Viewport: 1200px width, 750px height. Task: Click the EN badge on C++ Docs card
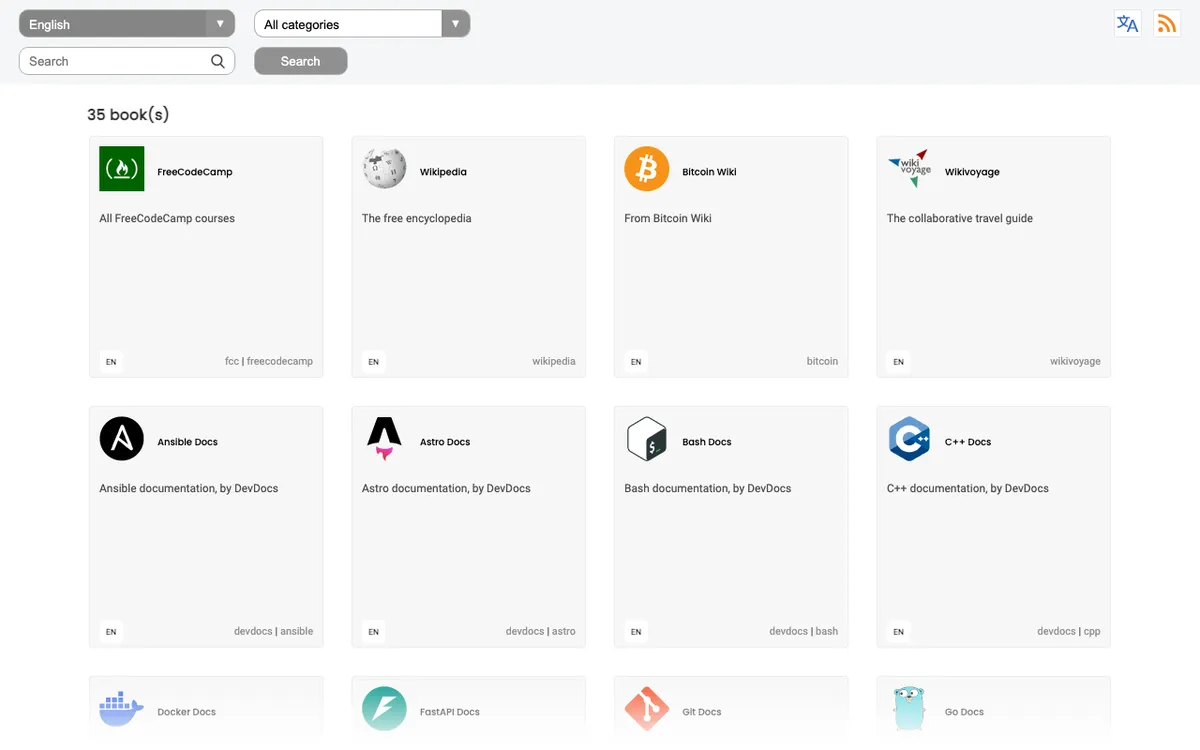coord(898,631)
